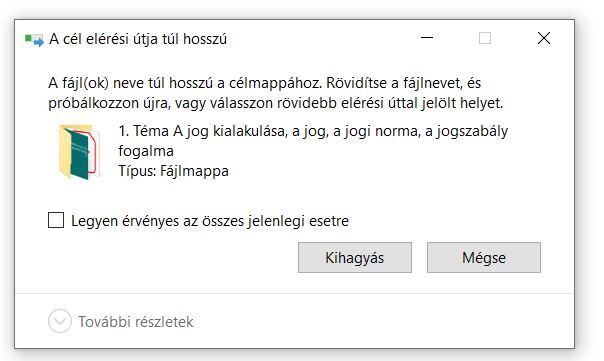Viewport: 604px width, 361px height.
Task: Select the folder name '1. Téma A jog kialakulása'
Action: pos(203,131)
